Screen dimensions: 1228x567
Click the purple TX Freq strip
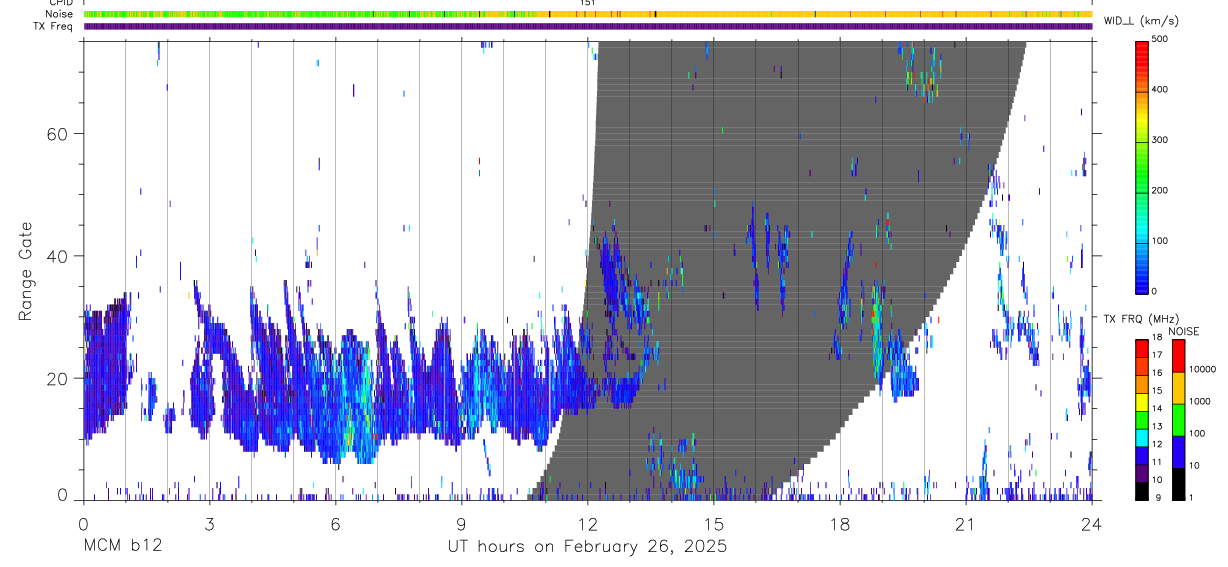(x=588, y=26)
